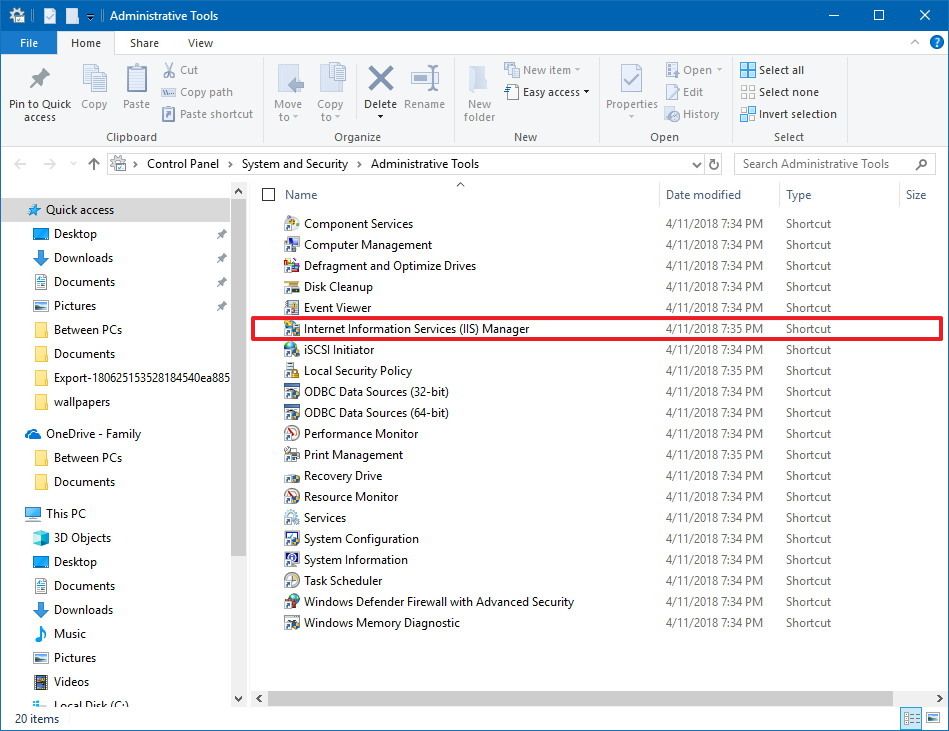Click Select all in ribbon

click(772, 70)
